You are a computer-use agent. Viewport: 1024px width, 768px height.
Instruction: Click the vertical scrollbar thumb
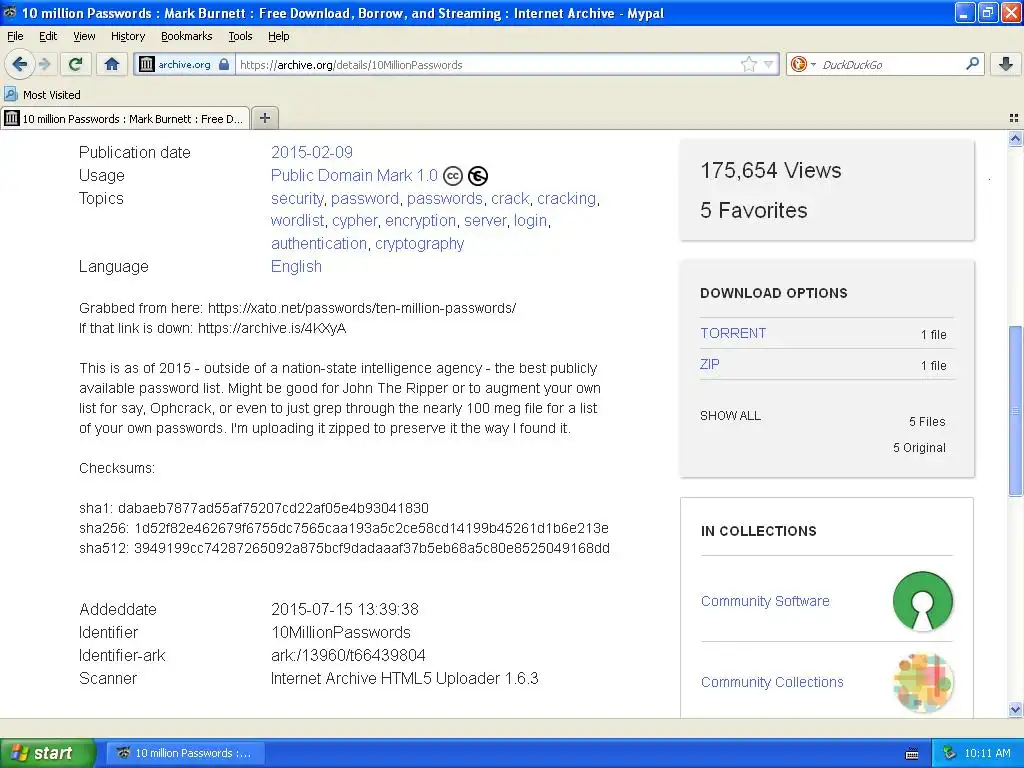(x=1015, y=410)
